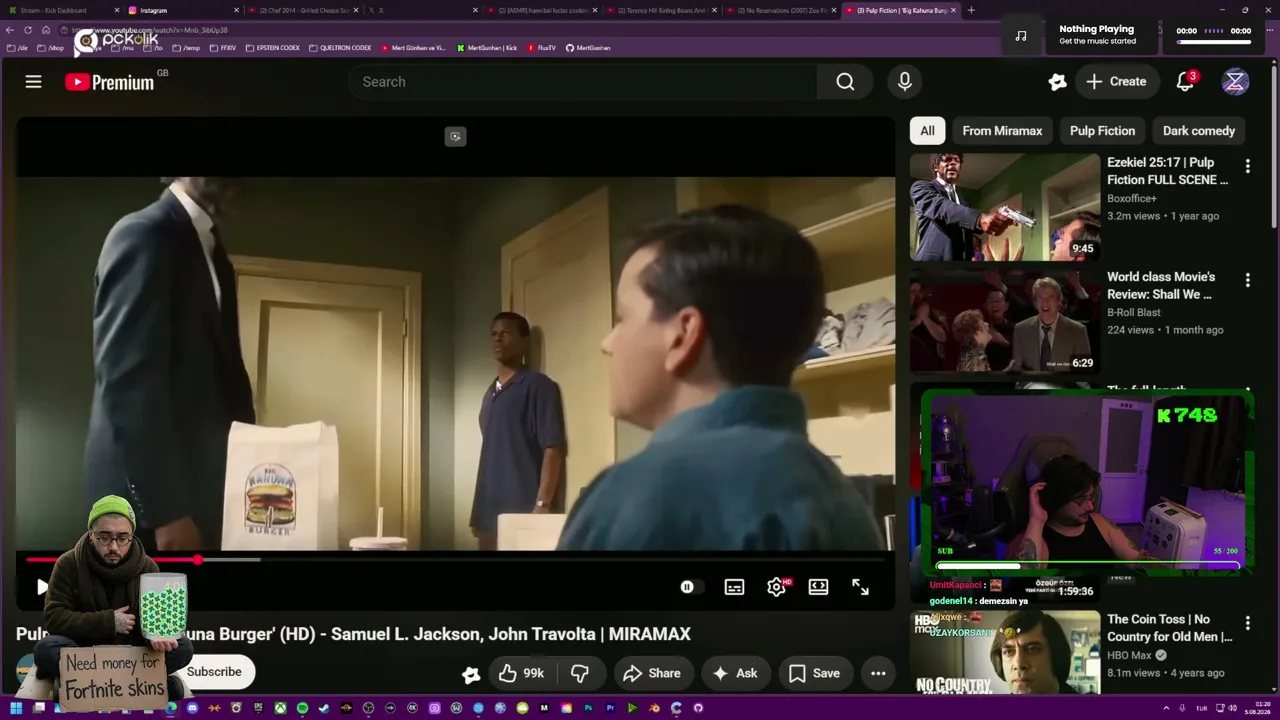Open the account avatar menu
The height and width of the screenshot is (720, 1280).
1235,82
